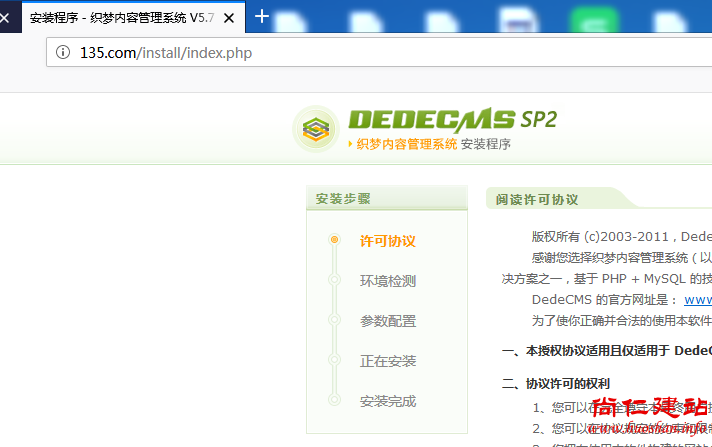Click the 安装步骤 panel header
The height and width of the screenshot is (447, 712).
(387, 198)
